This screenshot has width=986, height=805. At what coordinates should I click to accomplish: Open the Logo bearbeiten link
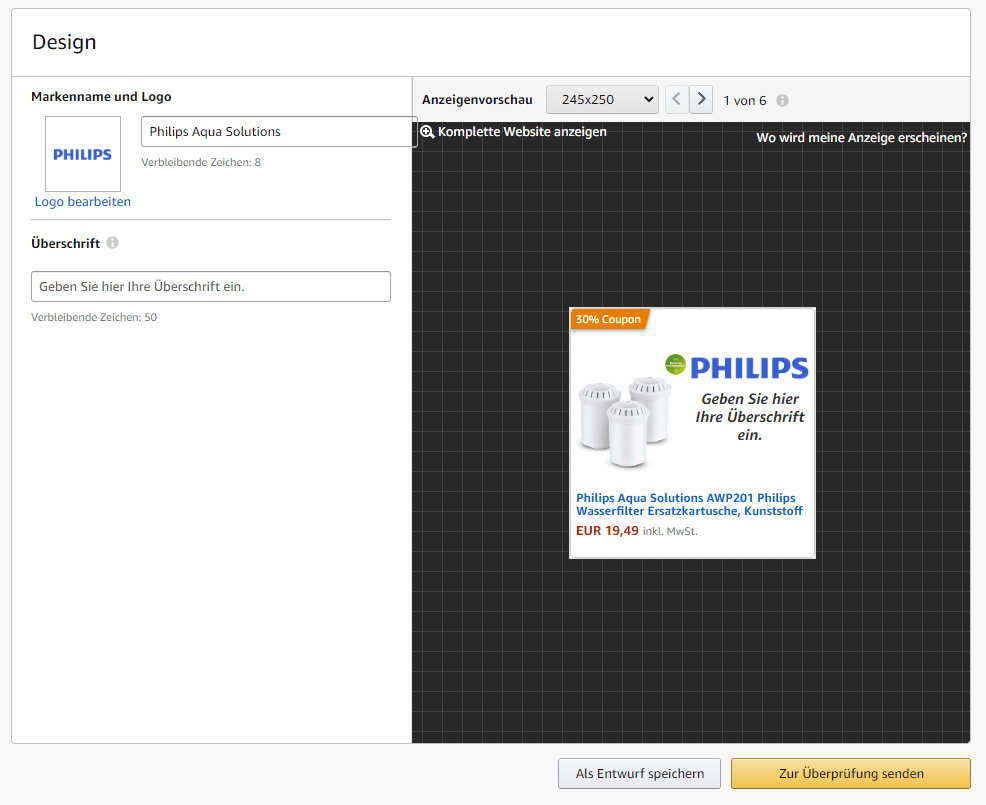click(82, 202)
